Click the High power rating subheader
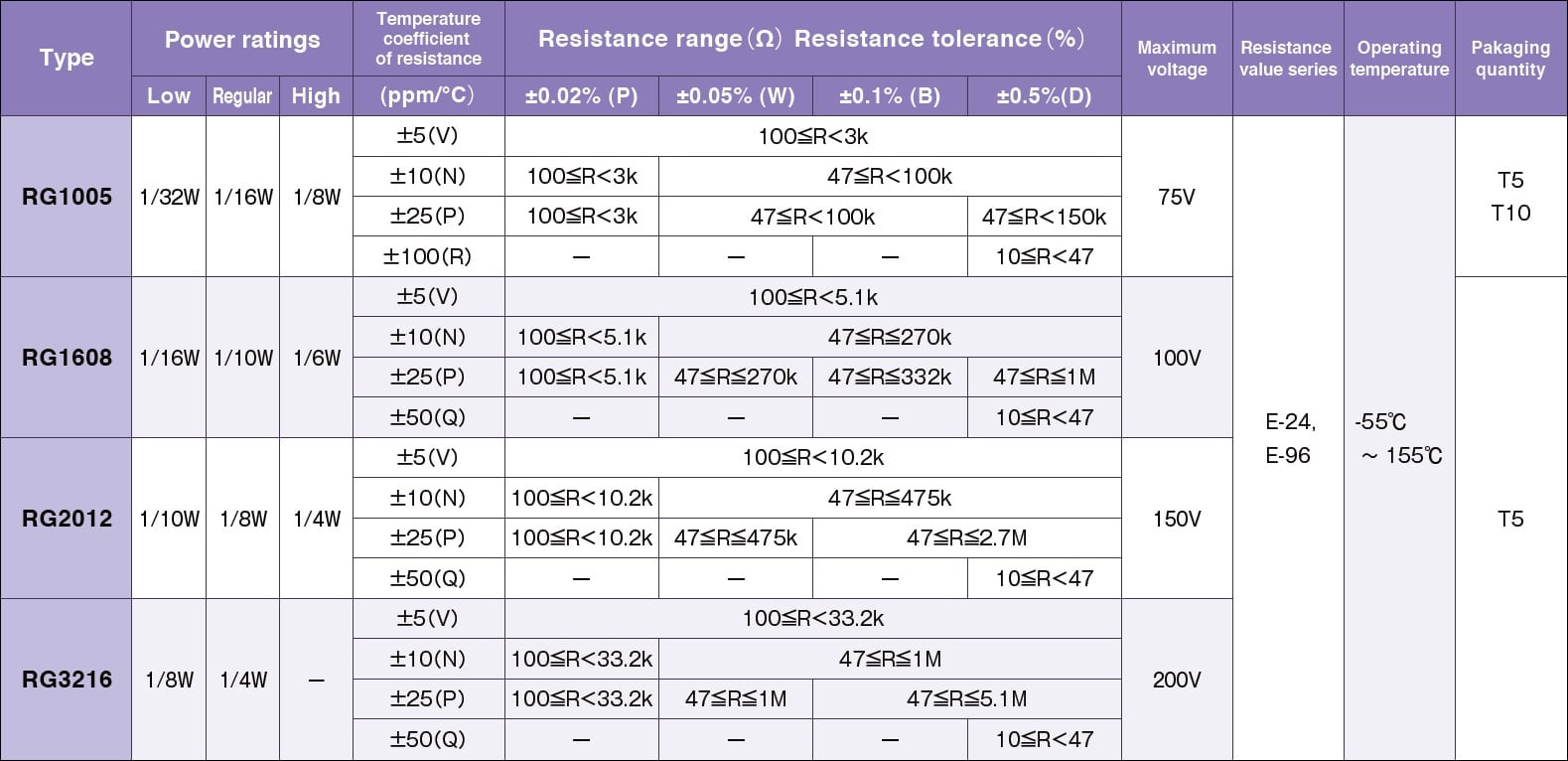This screenshot has height=761, width=1568. 316,96
